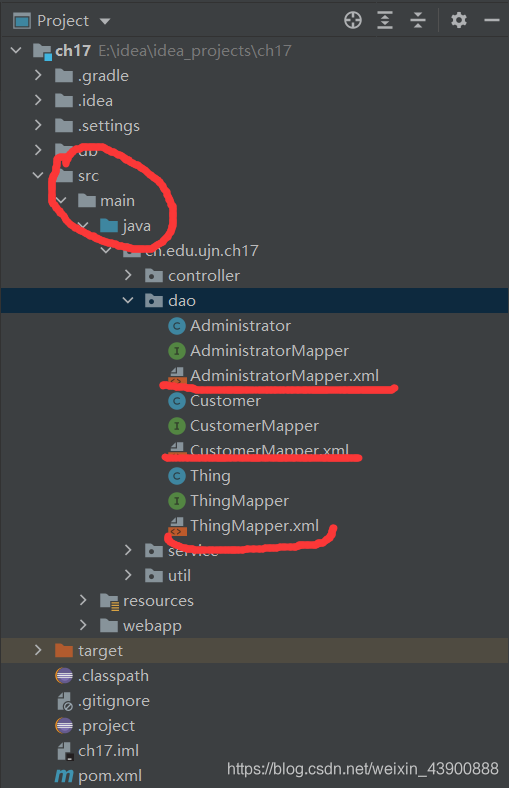Select the .gitignore file
The width and height of the screenshot is (509, 788).
(x=114, y=701)
